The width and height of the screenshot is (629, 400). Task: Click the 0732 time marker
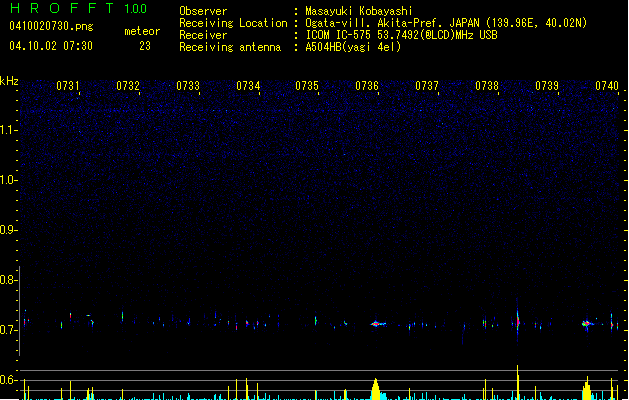[128, 86]
